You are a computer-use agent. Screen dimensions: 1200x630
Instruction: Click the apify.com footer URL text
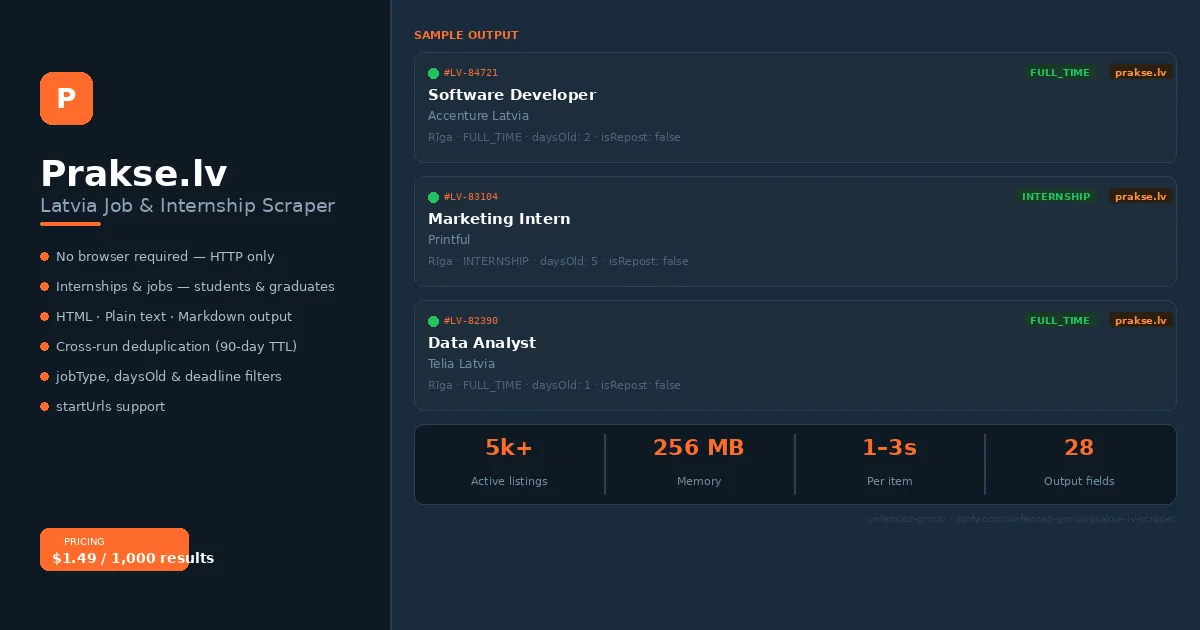(x=1065, y=519)
